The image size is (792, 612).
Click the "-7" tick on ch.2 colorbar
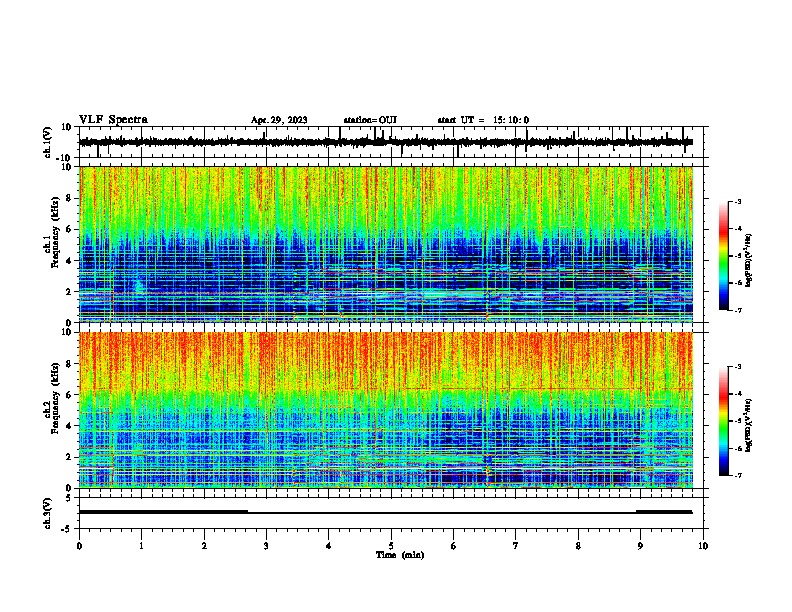[737, 476]
